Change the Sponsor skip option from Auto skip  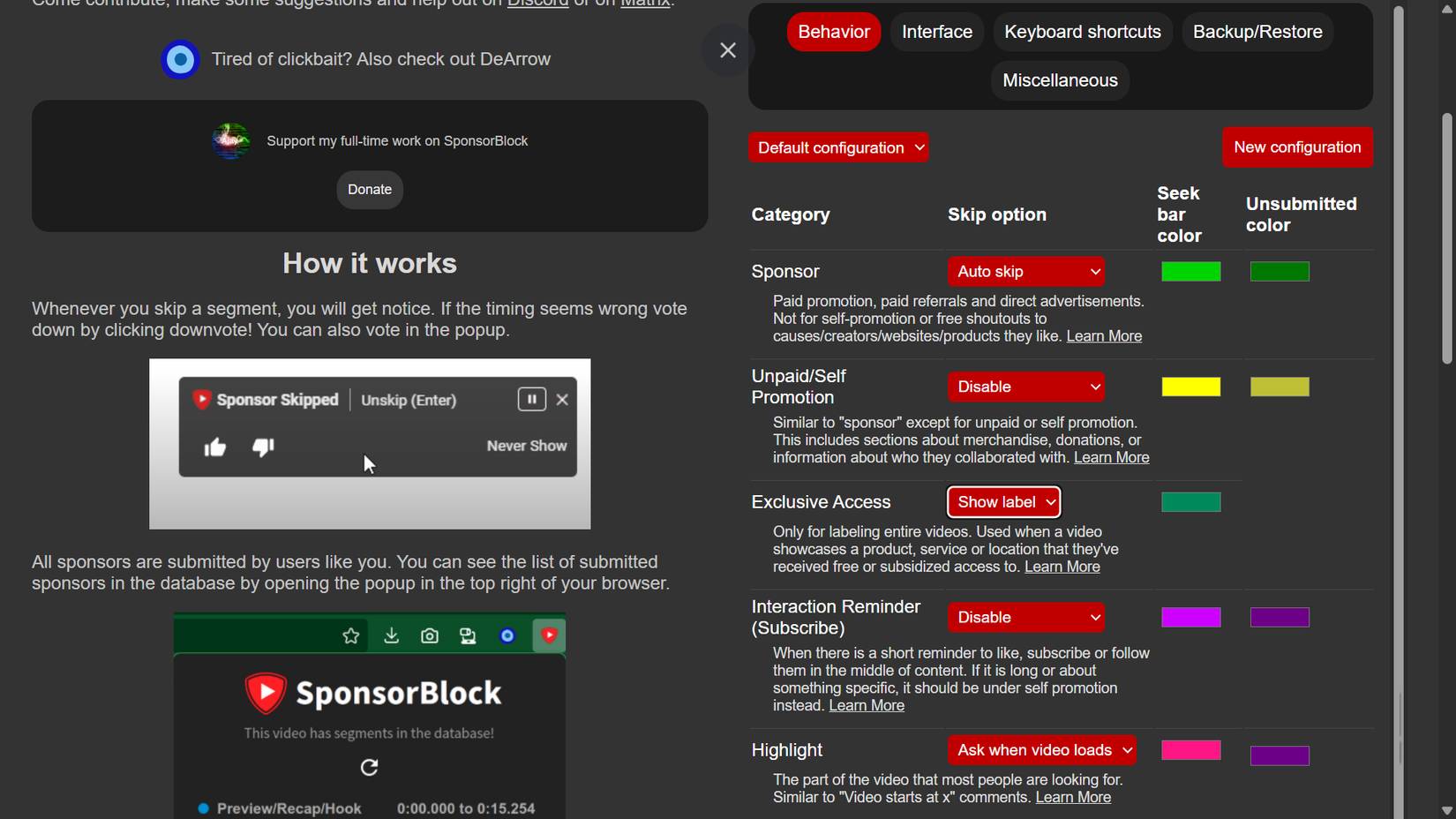(1025, 271)
